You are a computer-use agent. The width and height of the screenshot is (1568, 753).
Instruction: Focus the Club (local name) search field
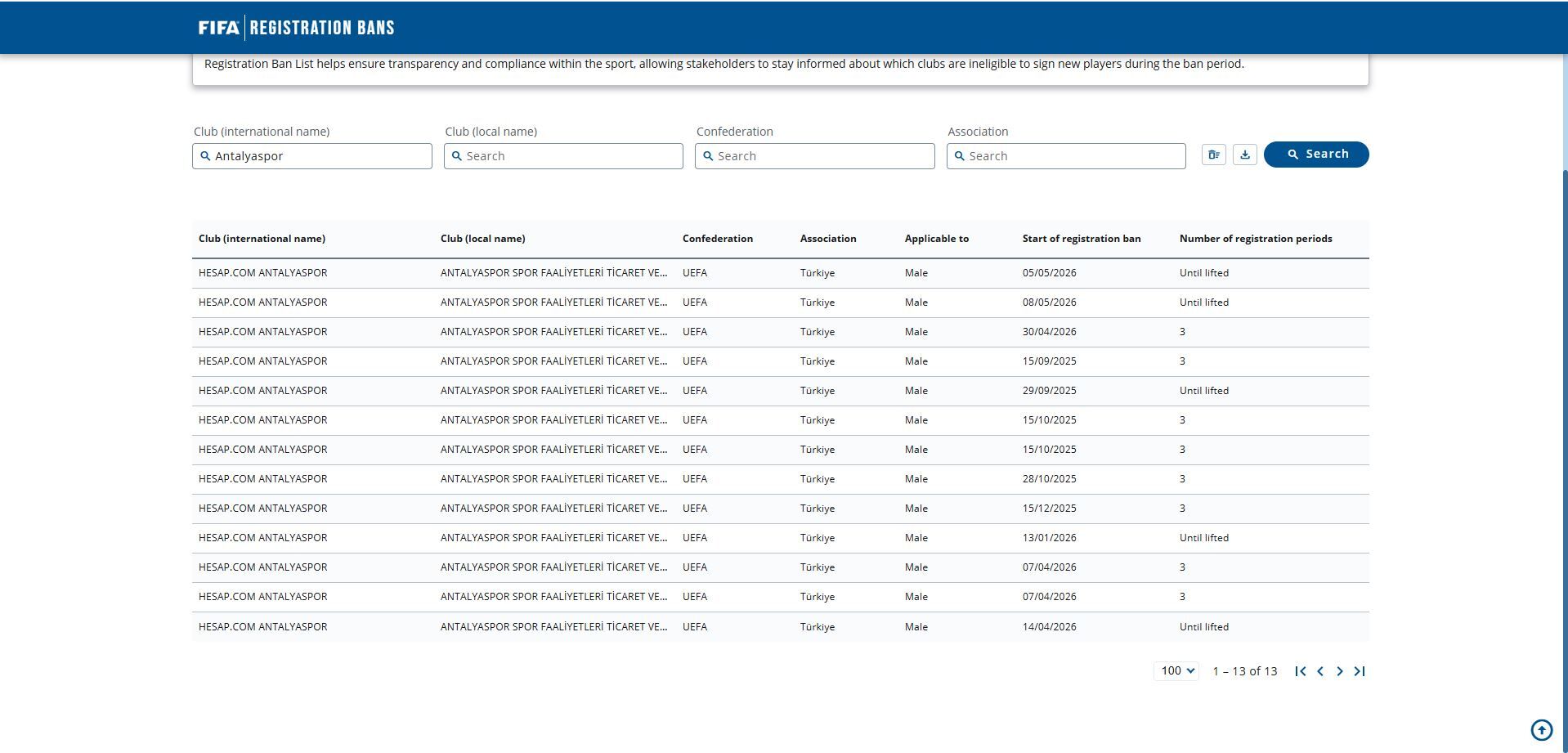point(563,156)
